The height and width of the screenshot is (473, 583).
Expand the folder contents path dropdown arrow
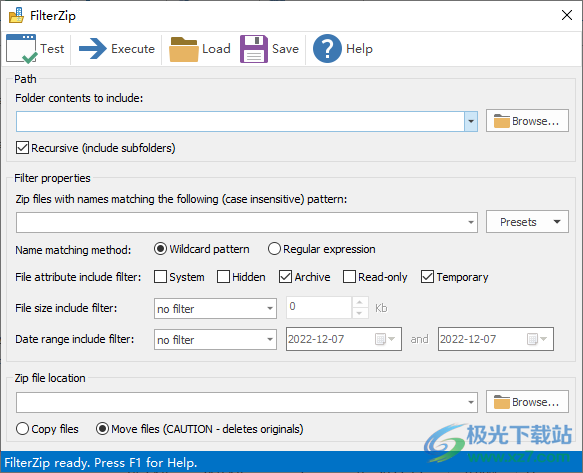(471, 121)
